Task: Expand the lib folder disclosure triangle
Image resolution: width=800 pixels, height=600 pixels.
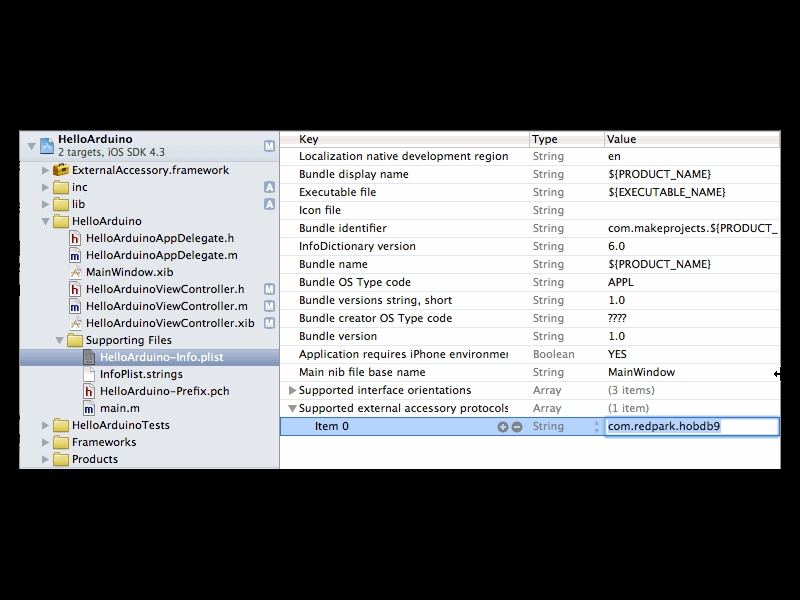Action: click(x=45, y=204)
